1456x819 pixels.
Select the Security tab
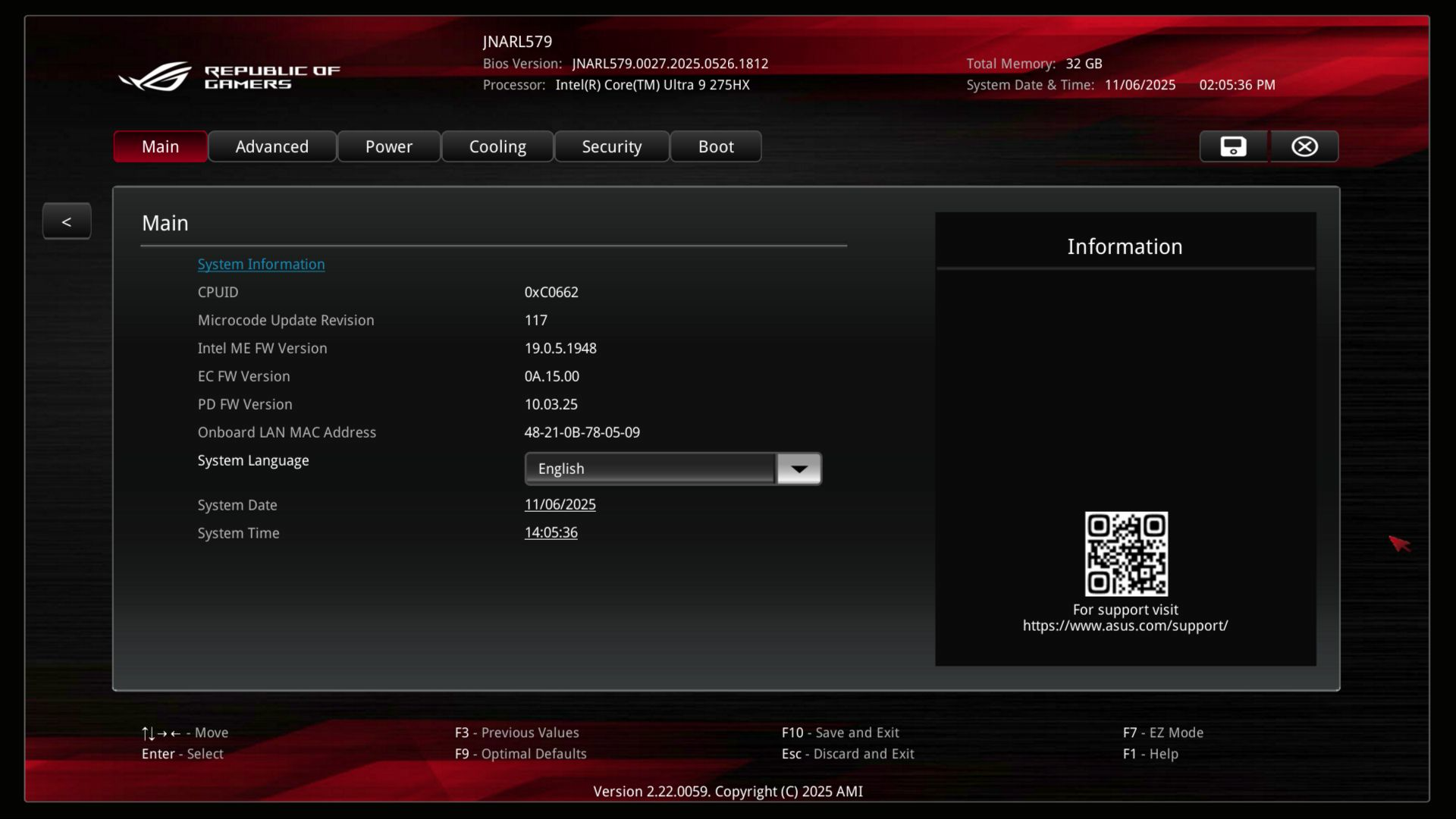click(611, 146)
